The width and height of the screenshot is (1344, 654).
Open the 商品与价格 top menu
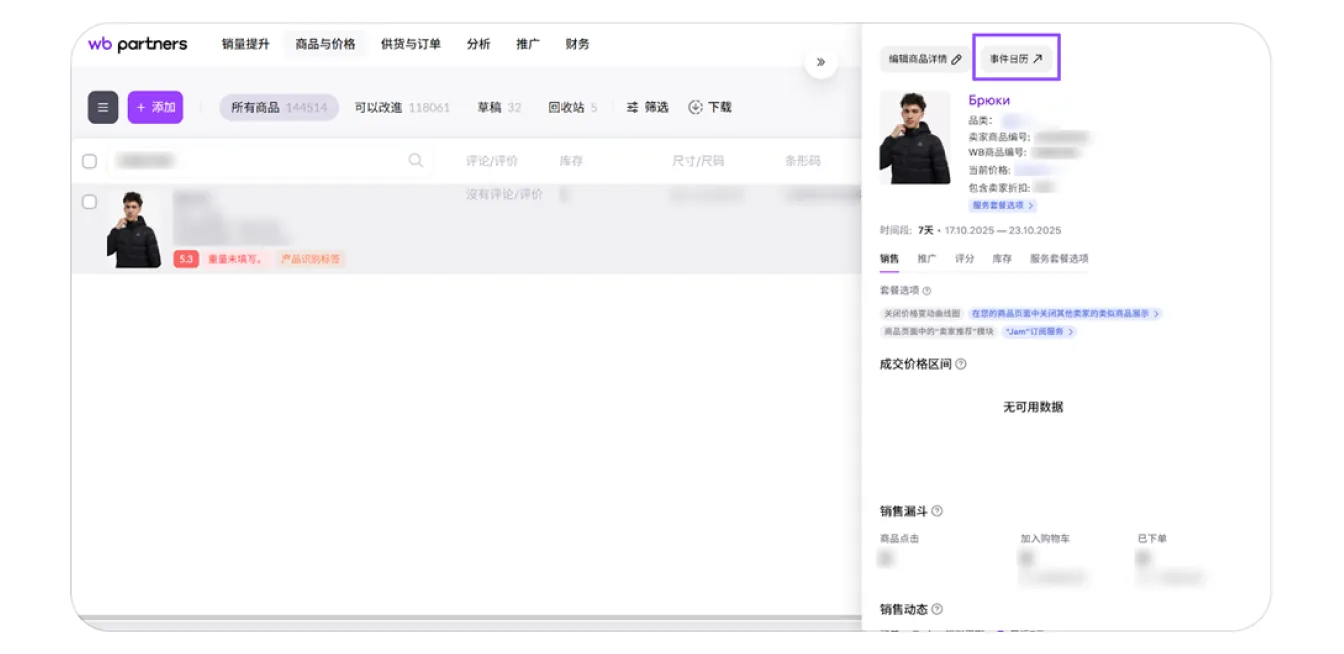pos(325,44)
